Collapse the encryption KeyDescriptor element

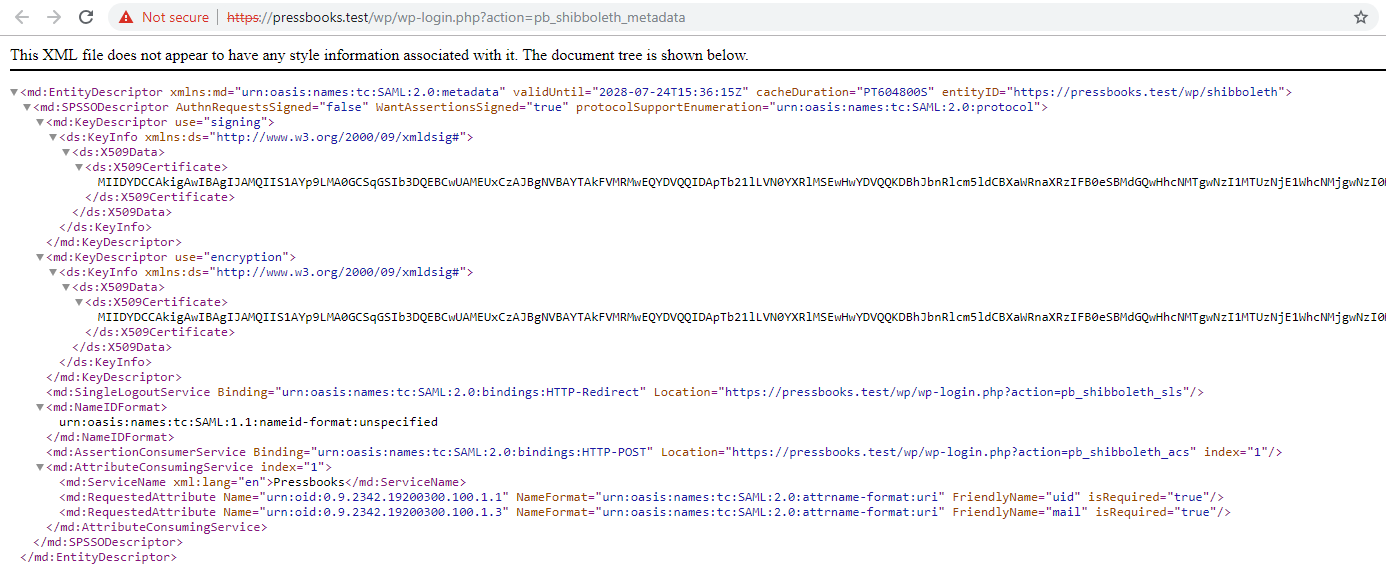coord(40,256)
